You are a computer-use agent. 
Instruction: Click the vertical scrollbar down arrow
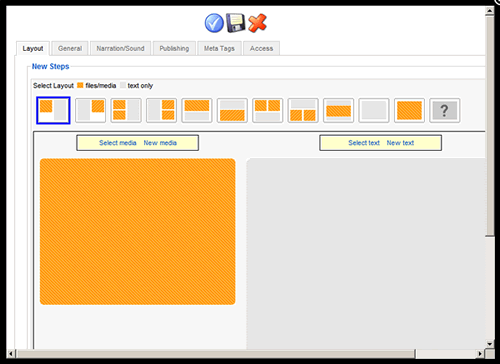[489, 344]
